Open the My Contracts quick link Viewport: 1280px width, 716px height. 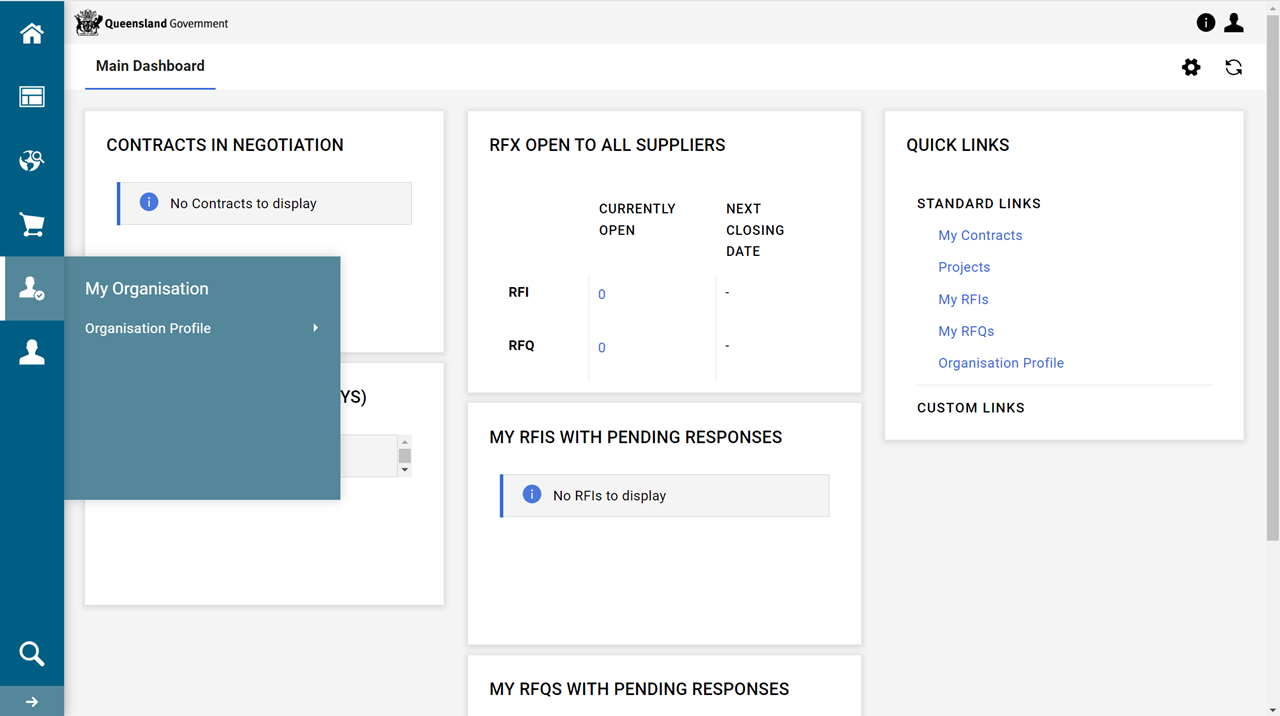980,235
